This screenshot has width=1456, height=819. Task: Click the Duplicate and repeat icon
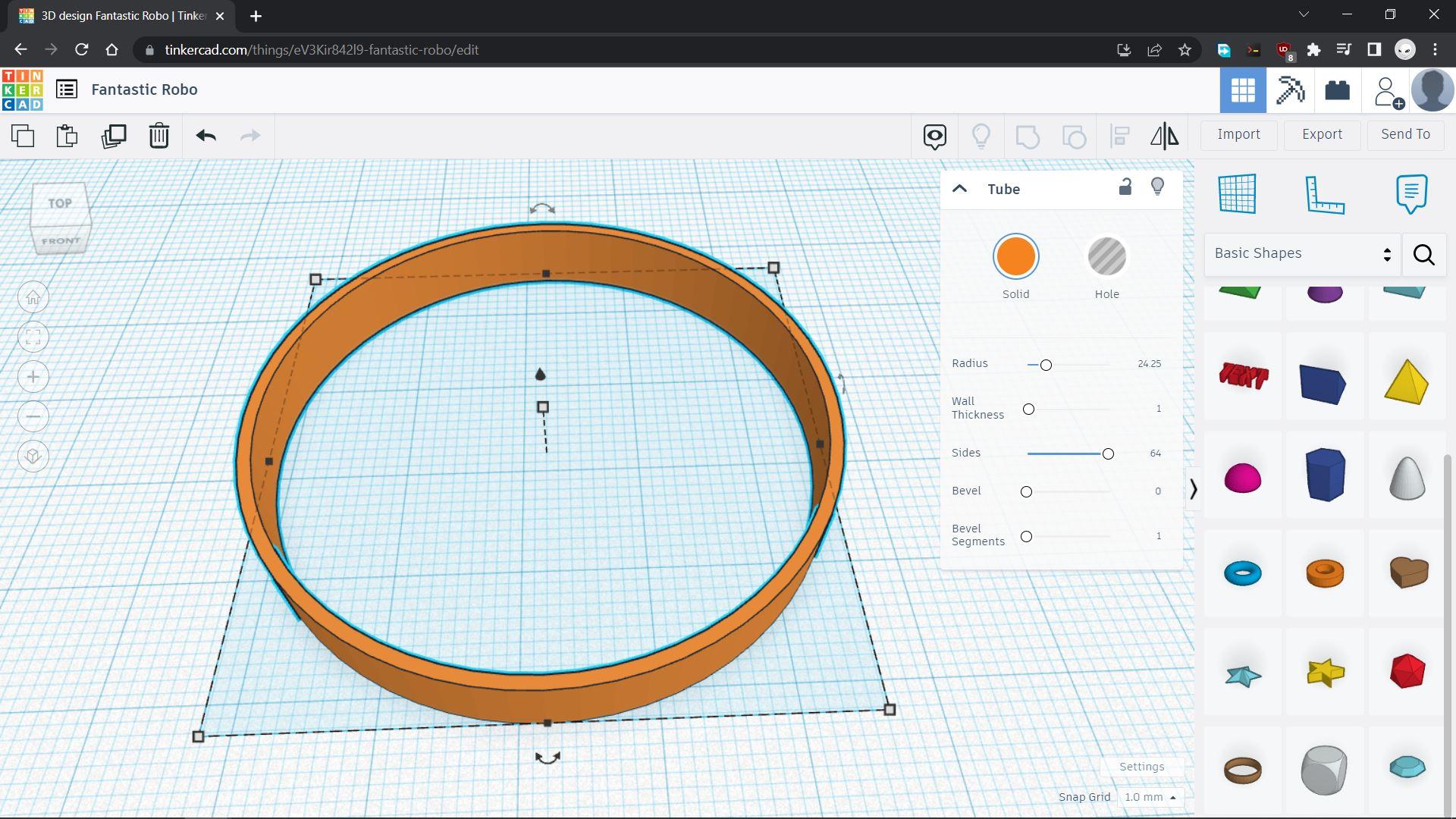114,136
